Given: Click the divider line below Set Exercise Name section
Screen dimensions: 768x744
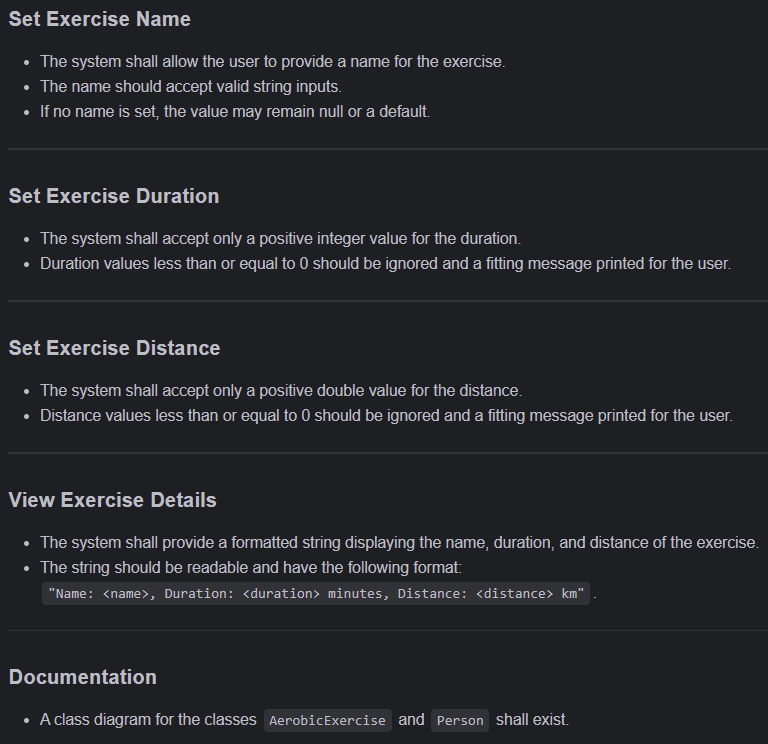Looking at the screenshot, I should [x=388, y=148].
